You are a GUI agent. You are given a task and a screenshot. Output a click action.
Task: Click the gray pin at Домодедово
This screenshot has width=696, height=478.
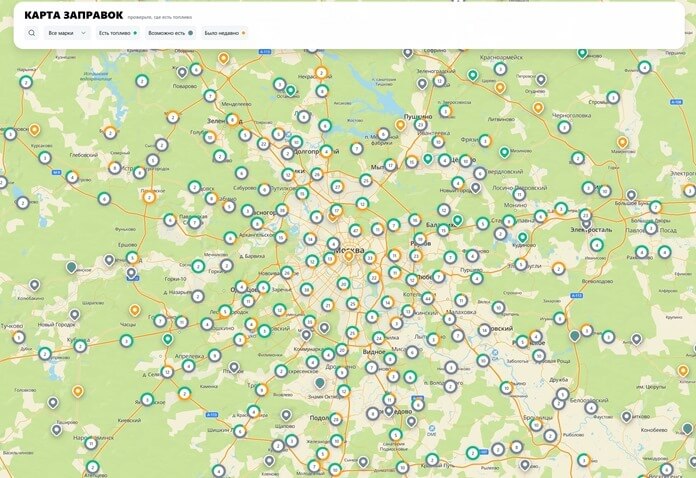click(389, 411)
